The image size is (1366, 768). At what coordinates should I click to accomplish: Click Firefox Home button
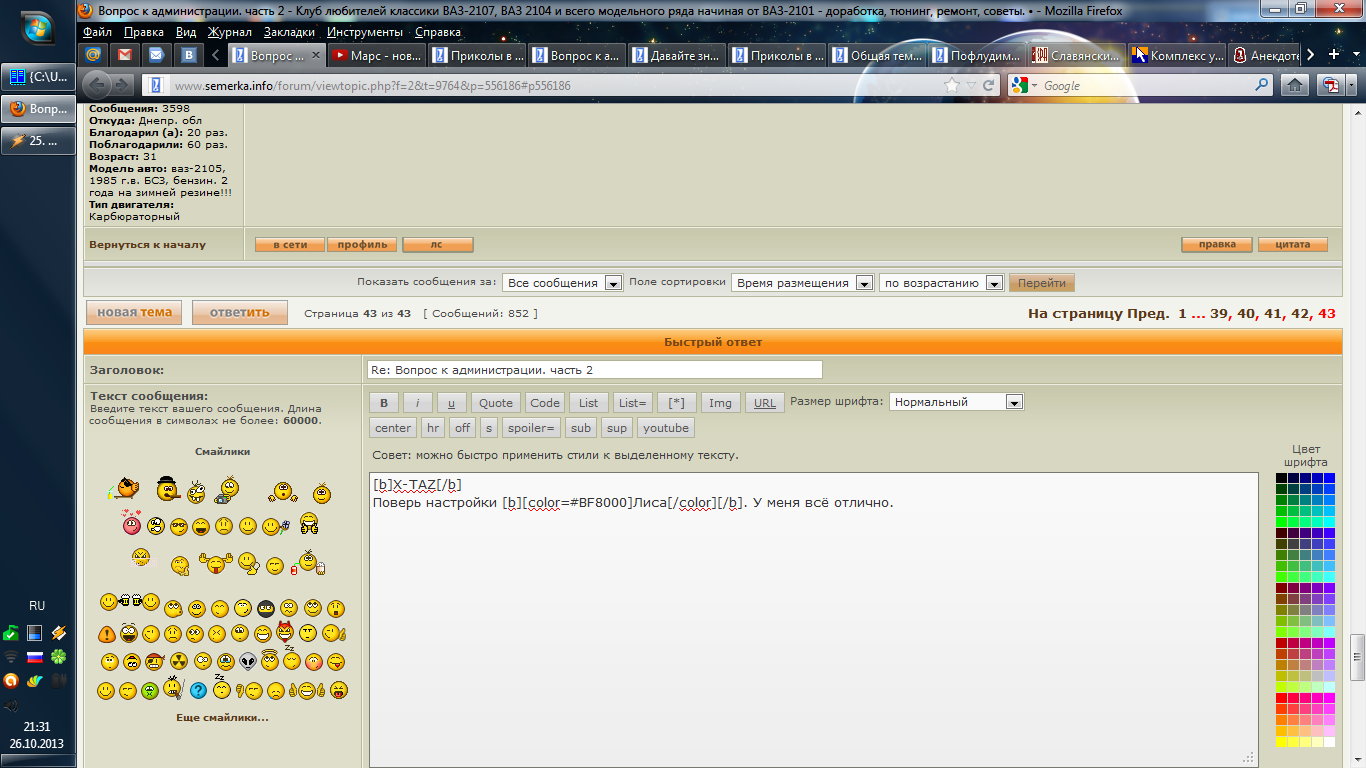(1294, 85)
